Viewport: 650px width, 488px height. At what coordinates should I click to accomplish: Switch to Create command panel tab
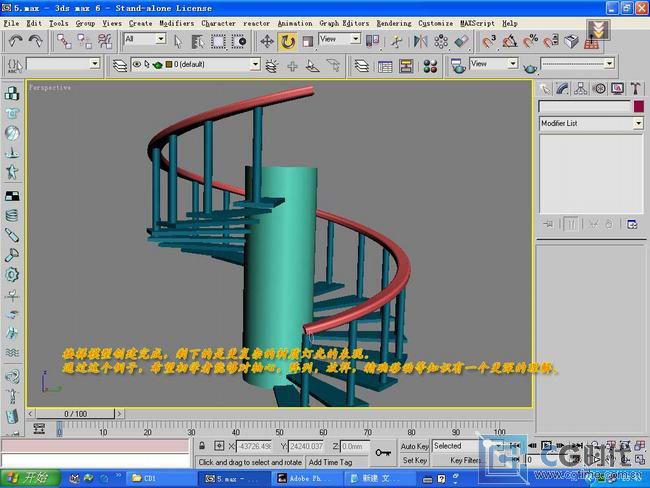(545, 88)
